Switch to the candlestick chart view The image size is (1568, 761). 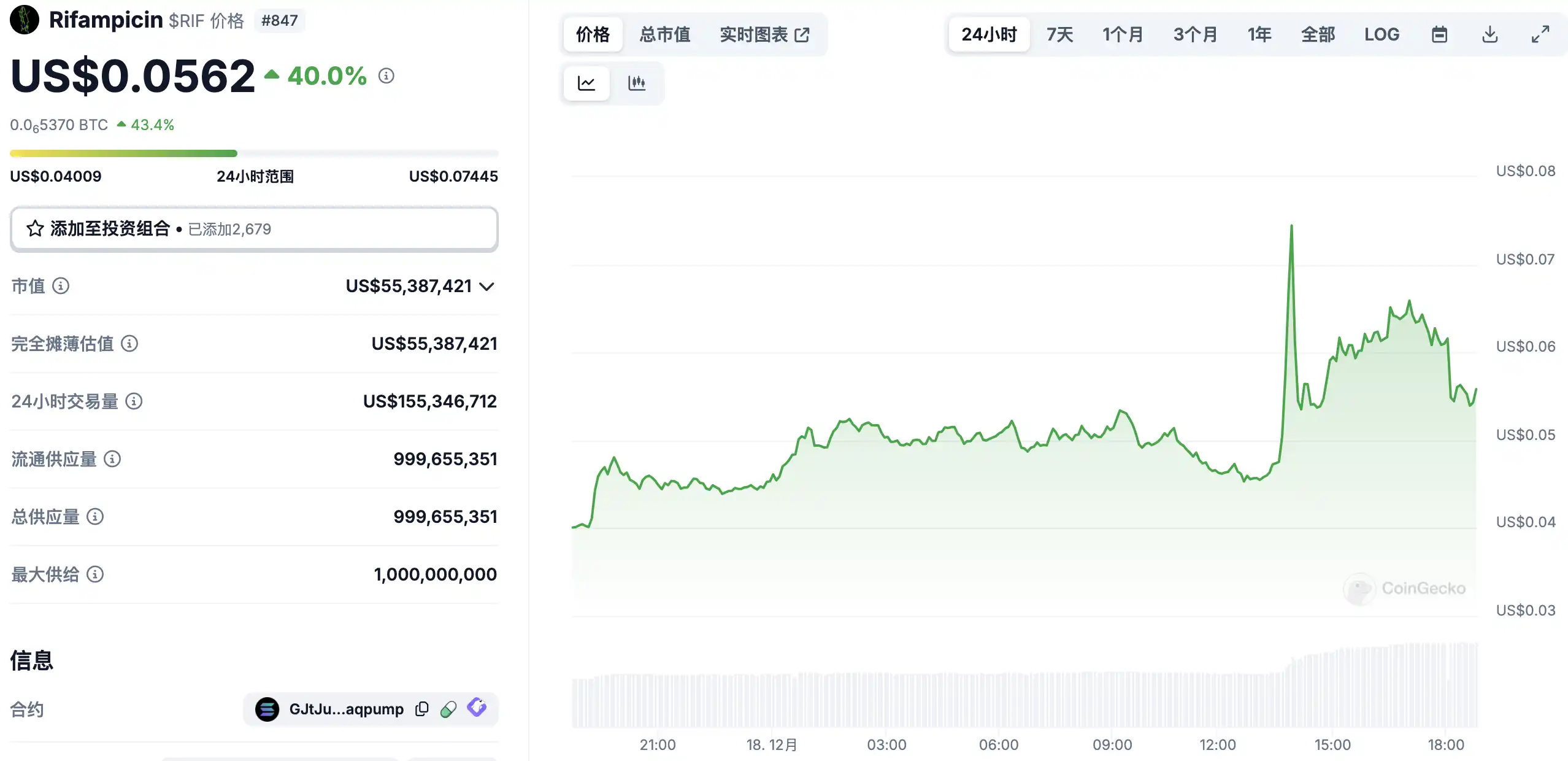(636, 83)
